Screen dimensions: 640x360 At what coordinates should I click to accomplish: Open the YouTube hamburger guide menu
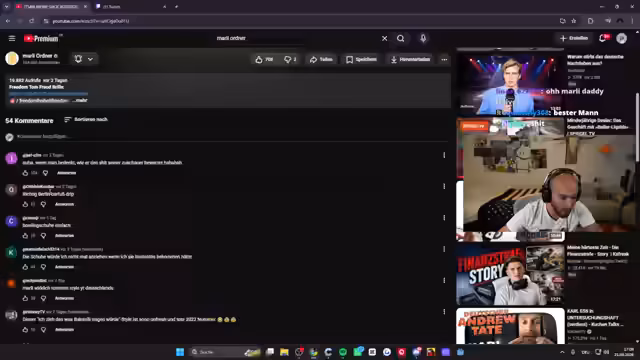(12, 38)
